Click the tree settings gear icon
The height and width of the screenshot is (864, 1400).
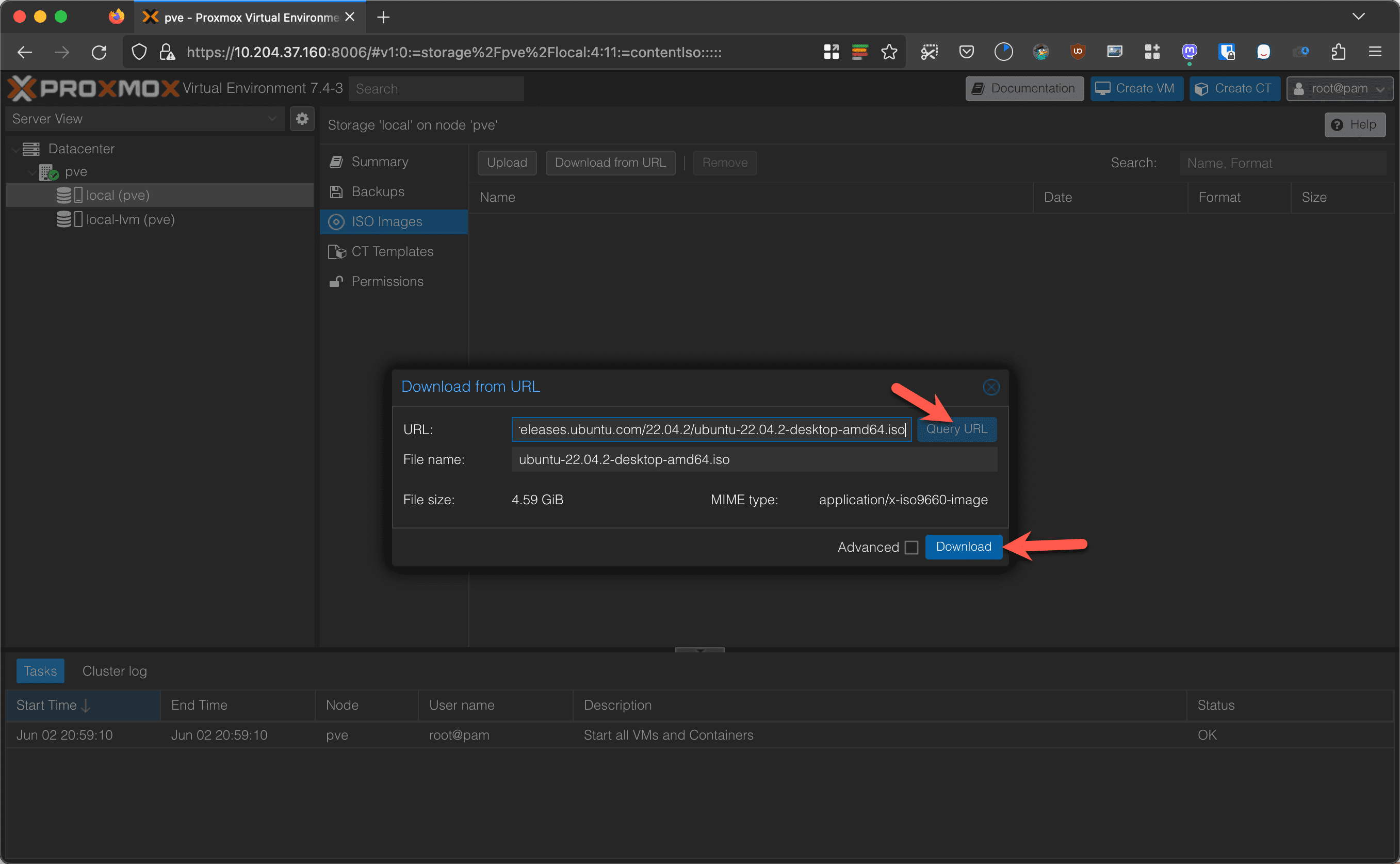tap(302, 119)
